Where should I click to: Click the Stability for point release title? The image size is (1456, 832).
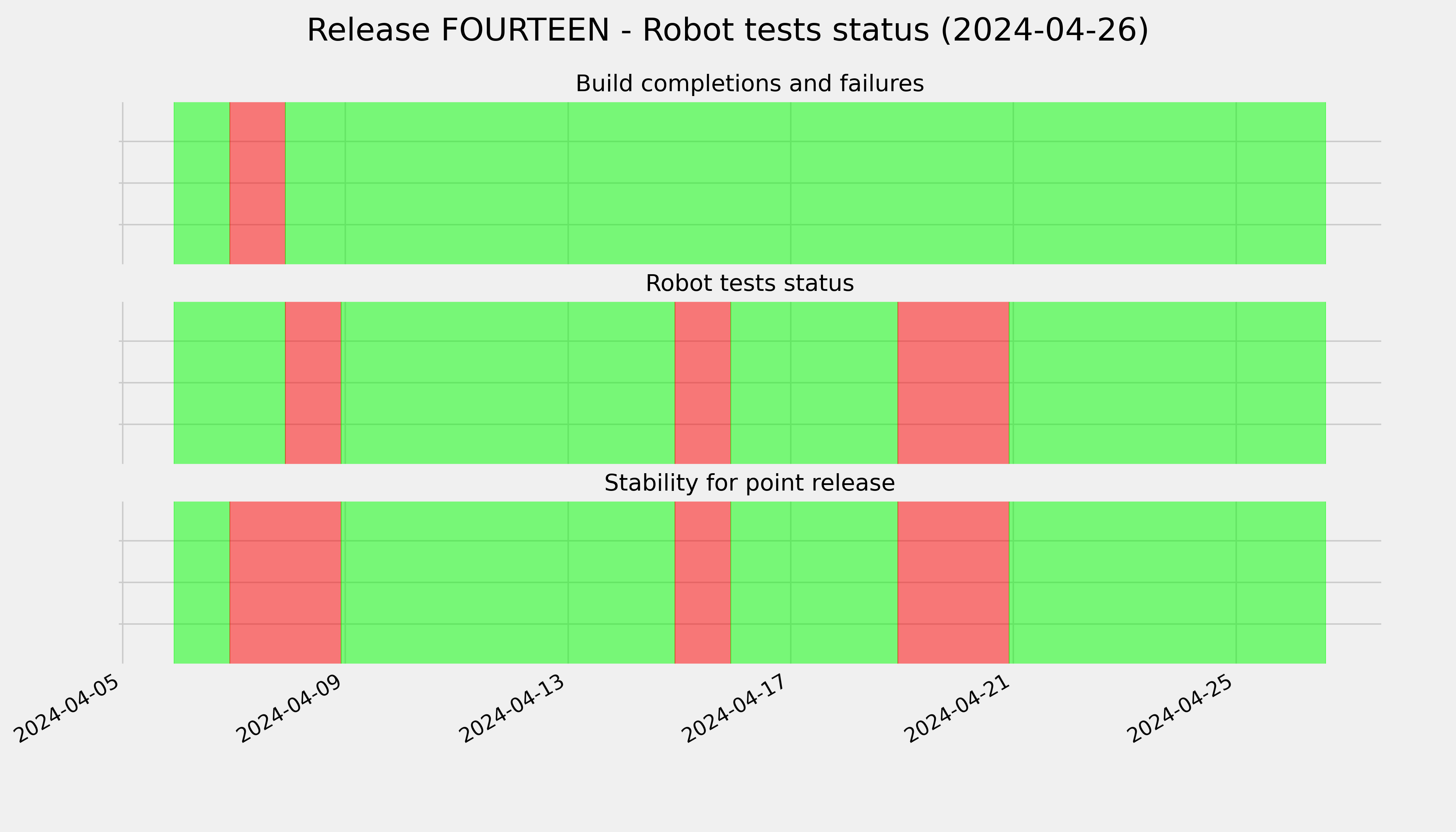coord(750,484)
